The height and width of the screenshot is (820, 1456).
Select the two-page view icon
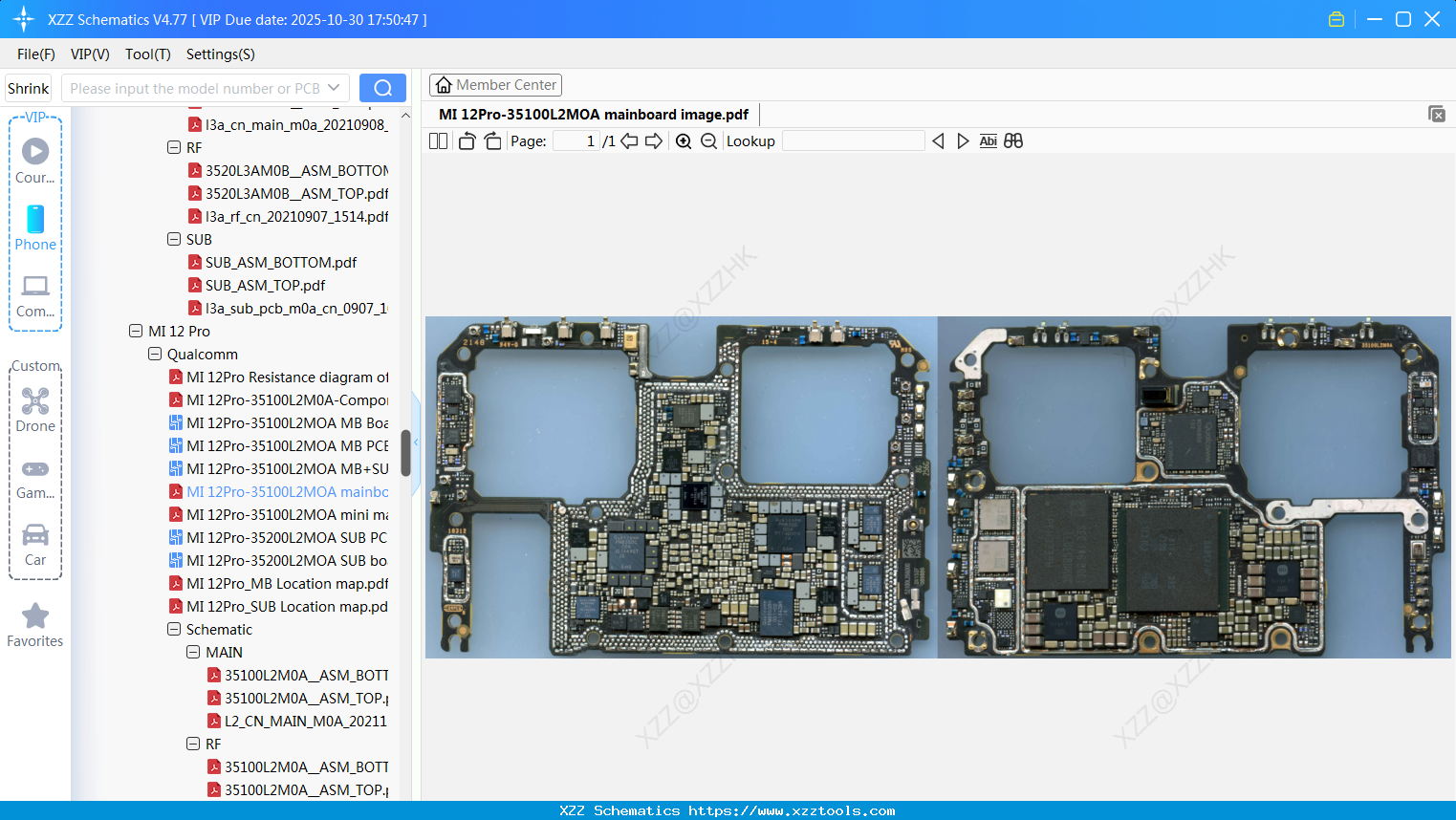437,140
